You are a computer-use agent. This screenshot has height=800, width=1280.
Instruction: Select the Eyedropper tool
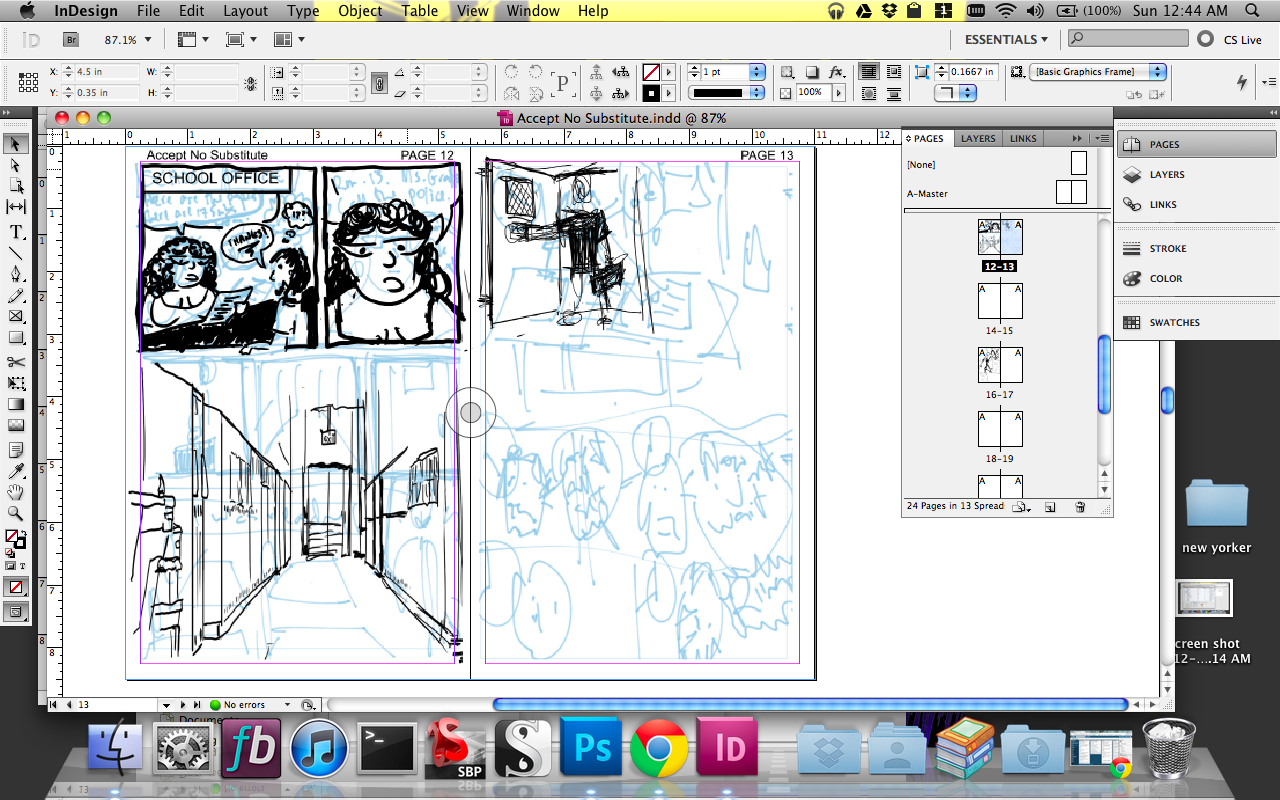[x=16, y=471]
